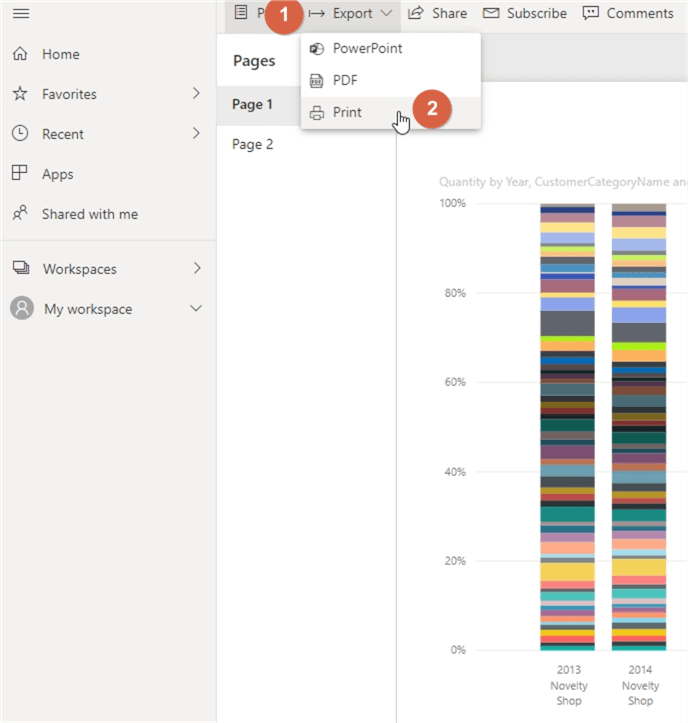Expand the Workspaces chevron arrow

(x=197, y=268)
